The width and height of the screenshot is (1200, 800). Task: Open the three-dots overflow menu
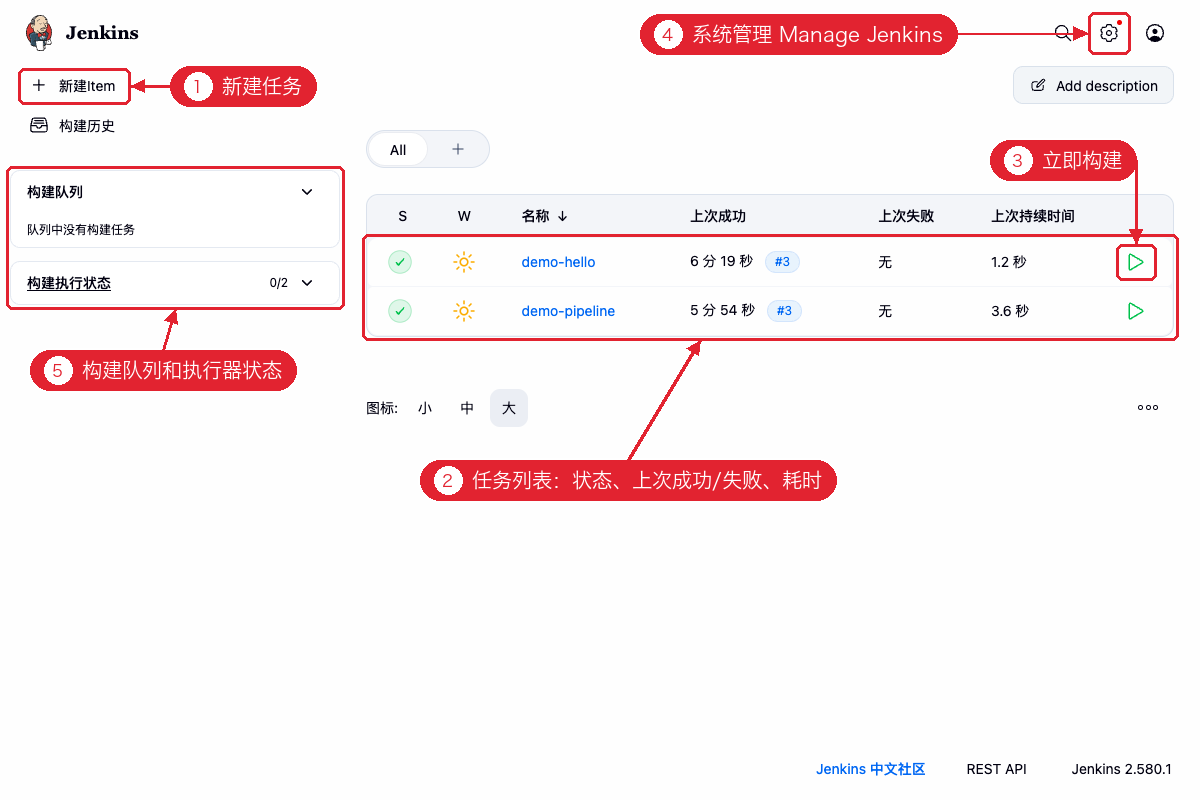click(1148, 408)
